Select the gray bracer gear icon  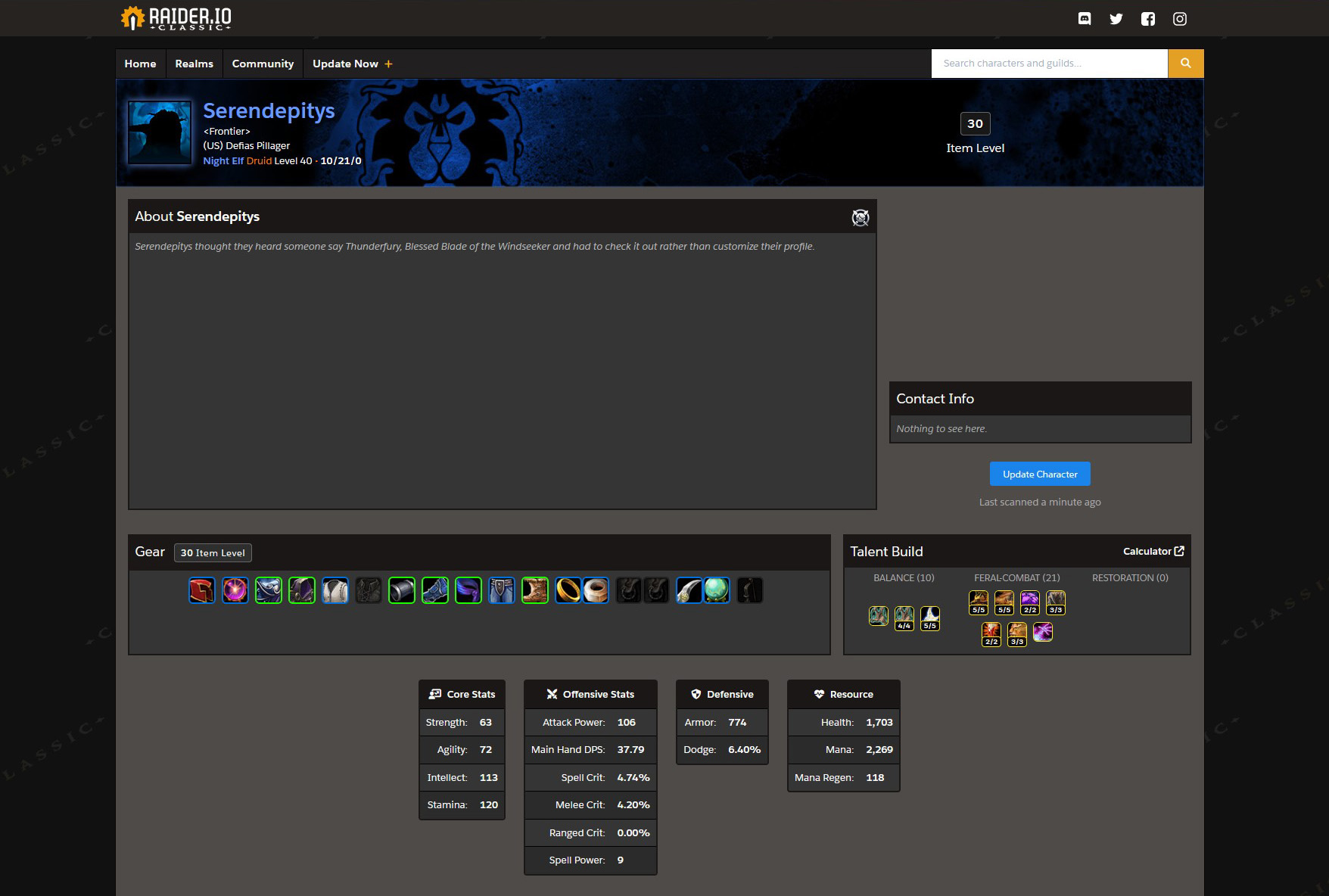tap(402, 590)
